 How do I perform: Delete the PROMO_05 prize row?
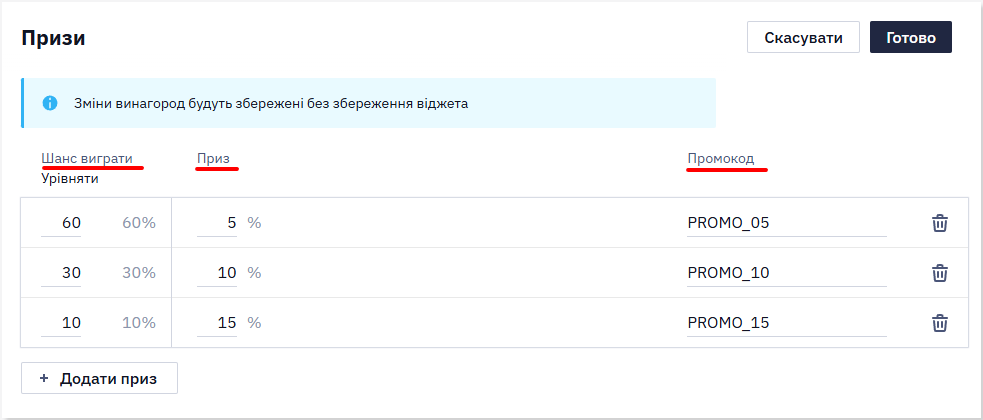coord(939,223)
